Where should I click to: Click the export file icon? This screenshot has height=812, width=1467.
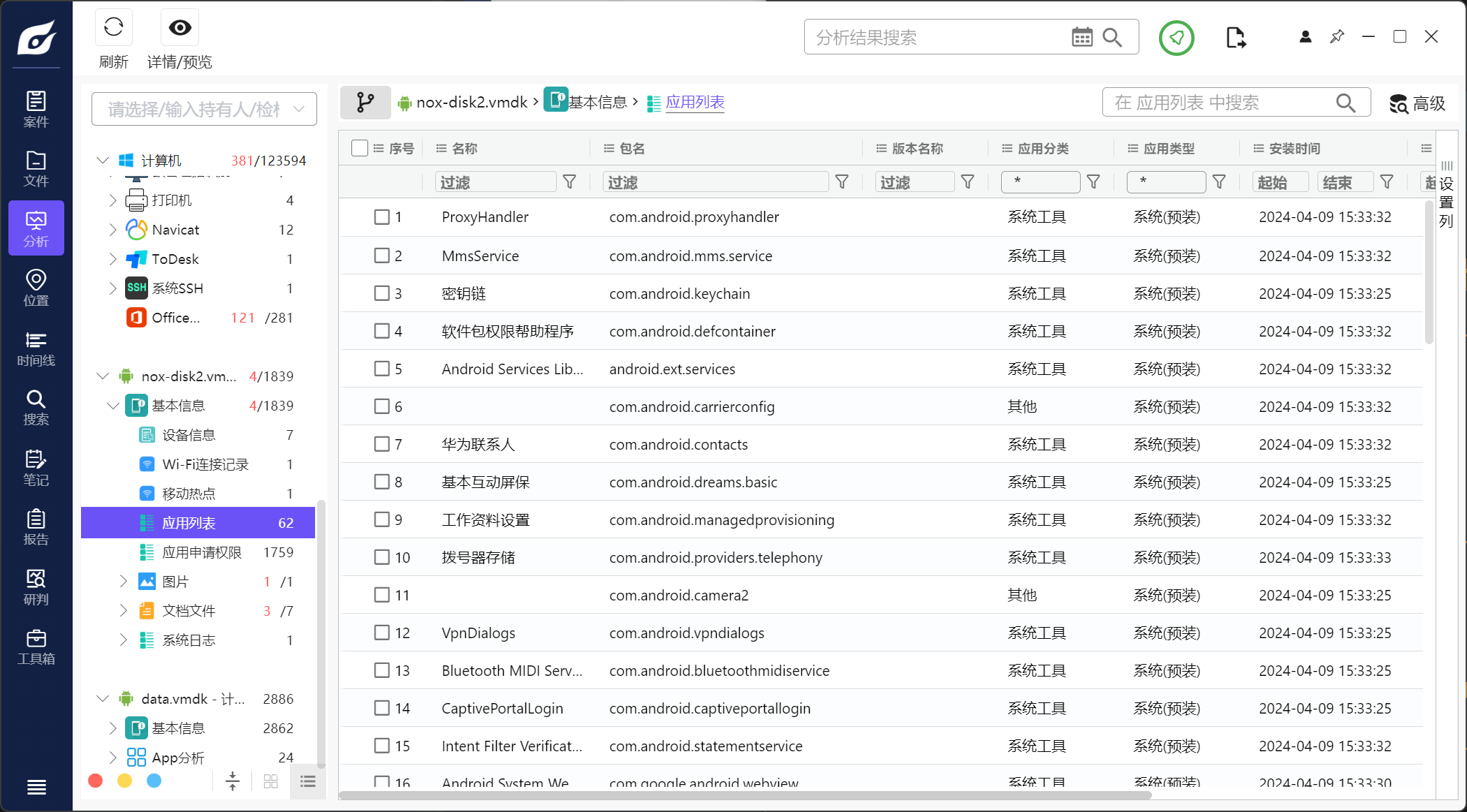1235,38
